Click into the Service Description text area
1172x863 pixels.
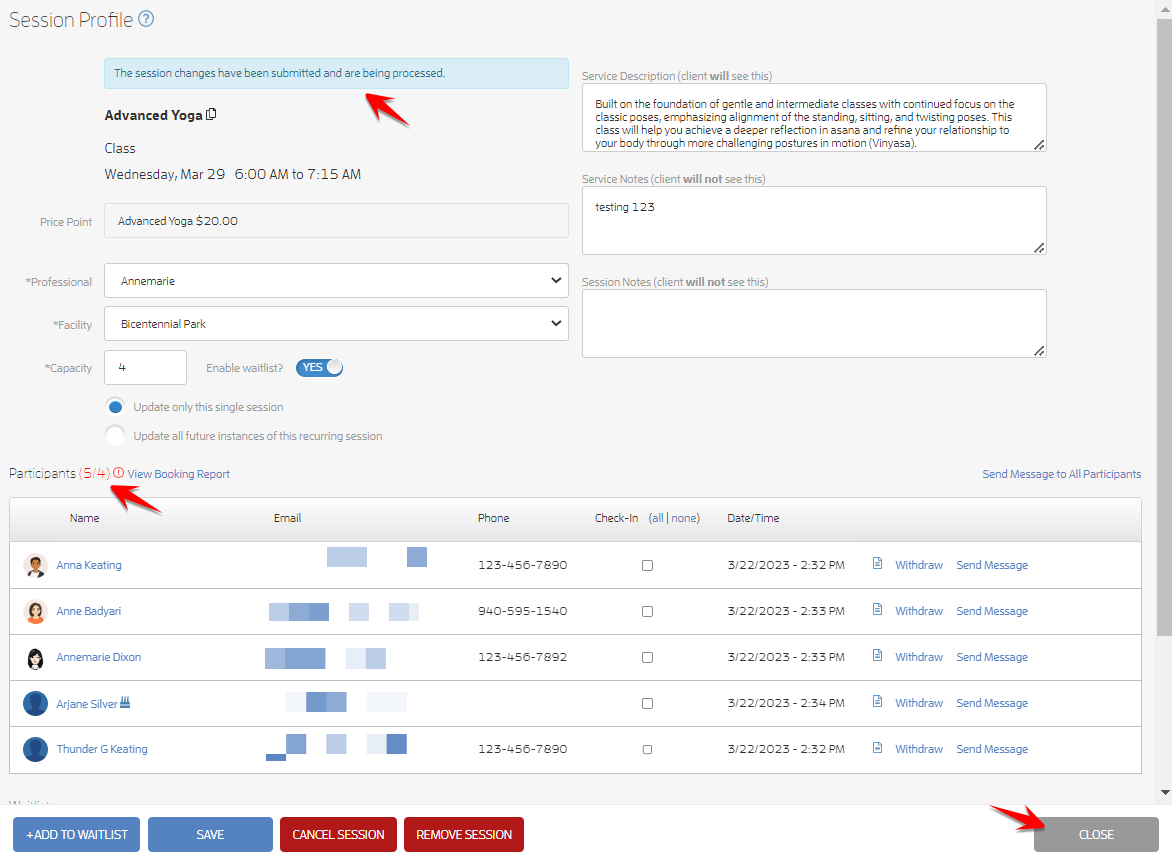(x=814, y=117)
